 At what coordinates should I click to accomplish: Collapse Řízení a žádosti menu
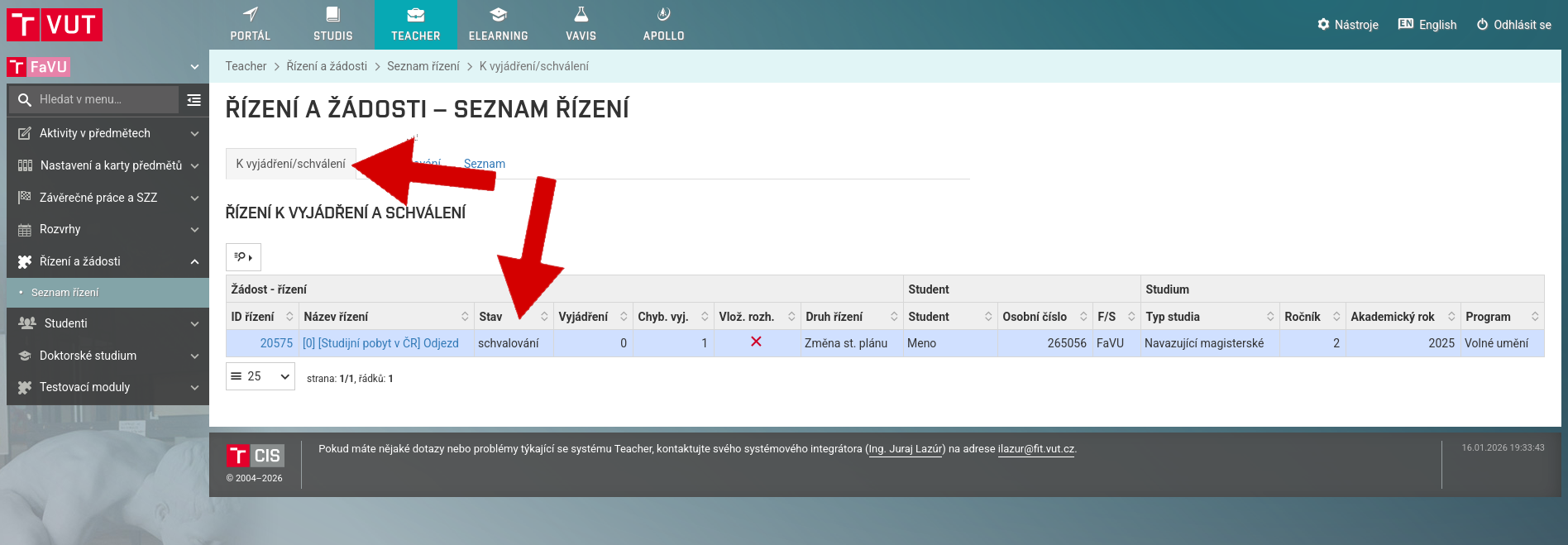(x=108, y=261)
